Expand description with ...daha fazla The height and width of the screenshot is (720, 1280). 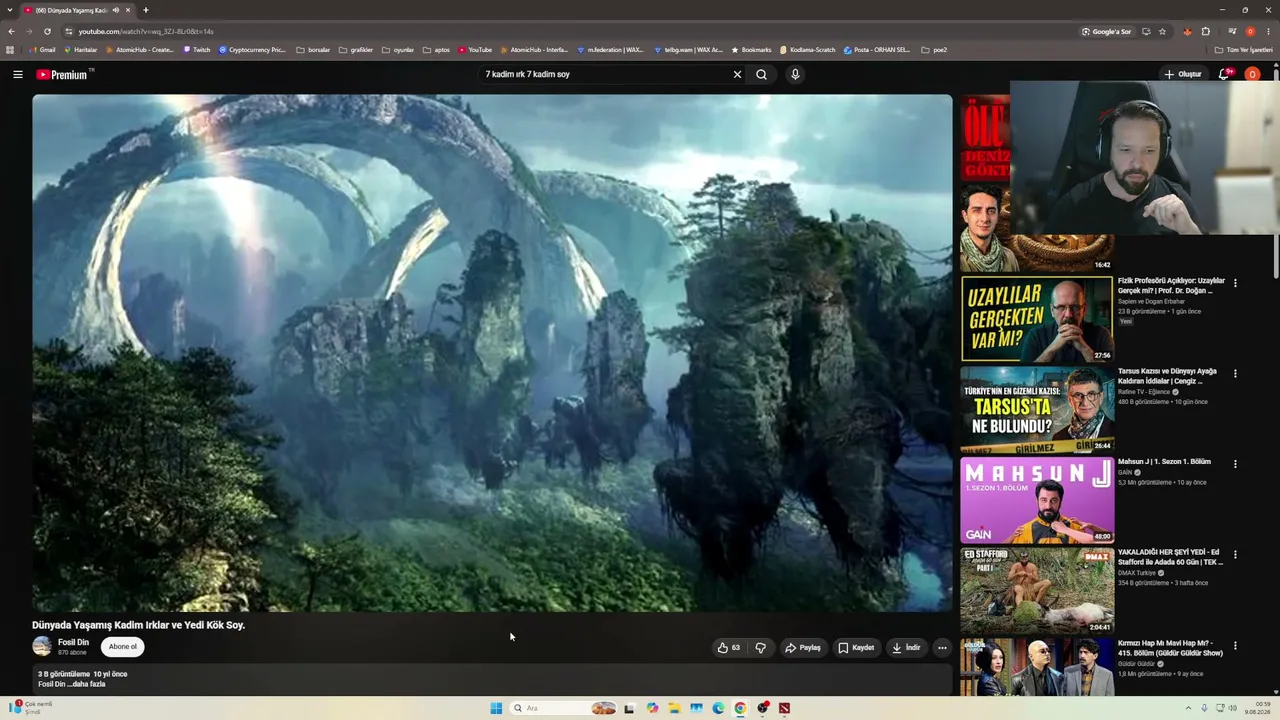(86, 684)
